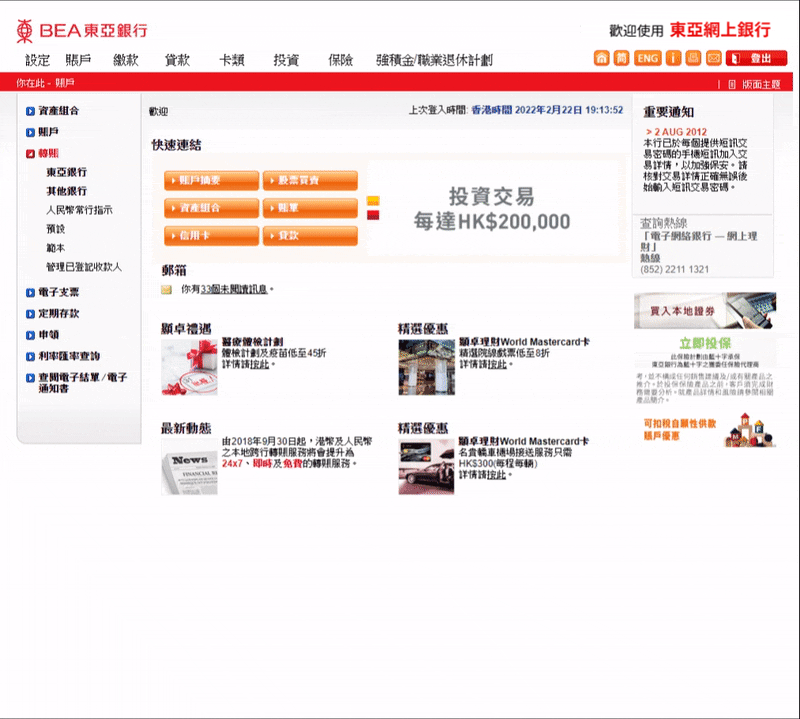Click the 股票買賣 quick link button
Viewport: 800px width, 719px height.
coord(310,181)
